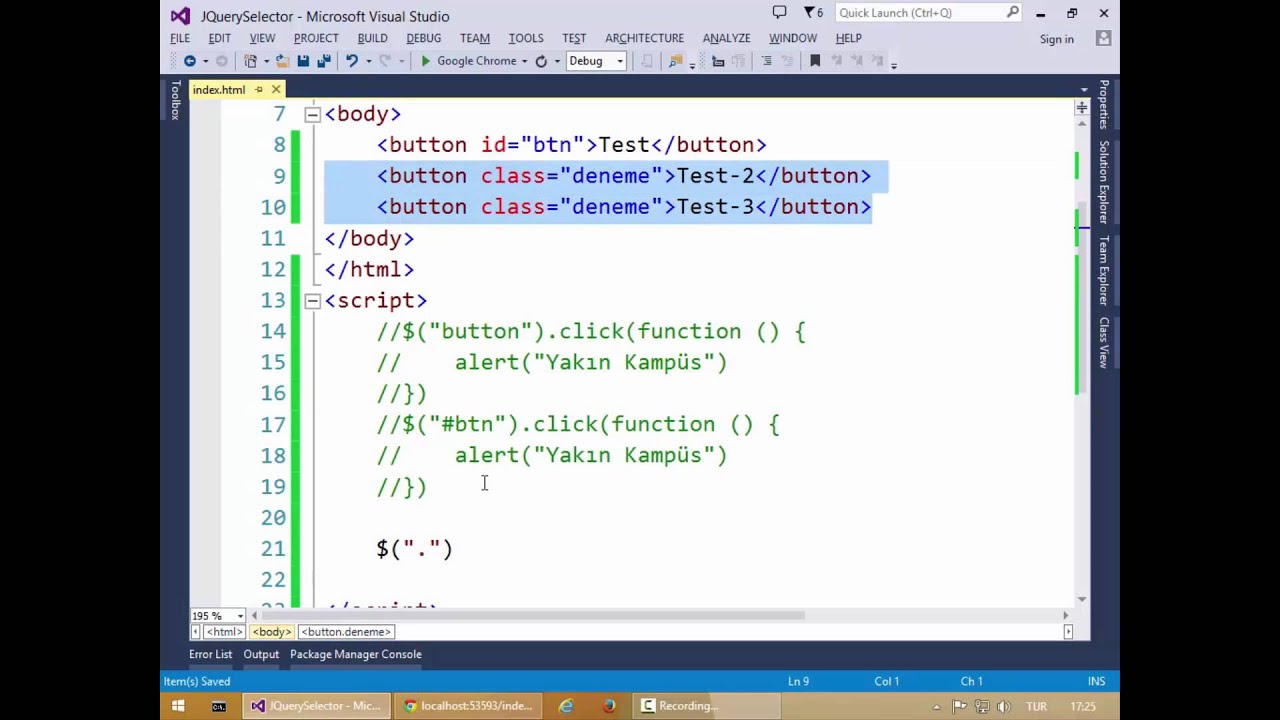Select the <html> breadcrumb tag

coord(224,632)
